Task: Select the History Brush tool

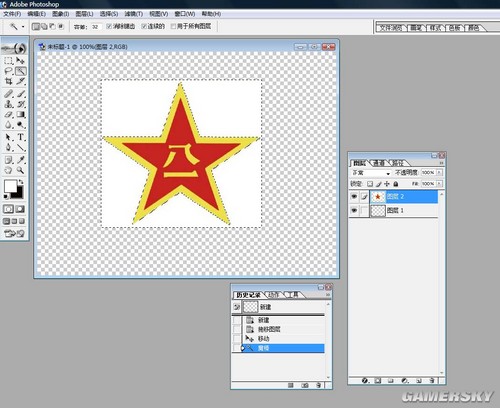Action: [20, 104]
